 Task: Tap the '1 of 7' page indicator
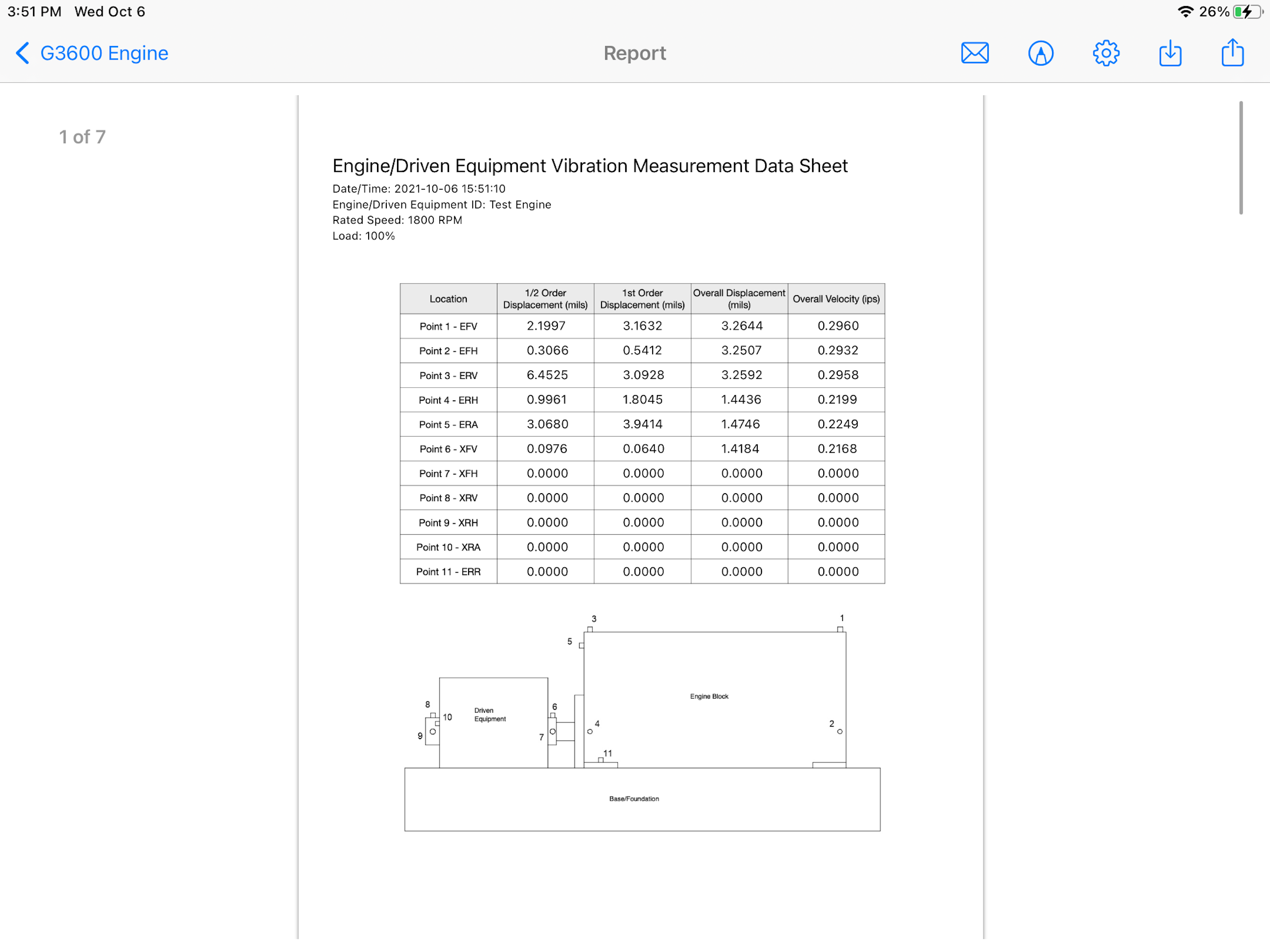(82, 137)
